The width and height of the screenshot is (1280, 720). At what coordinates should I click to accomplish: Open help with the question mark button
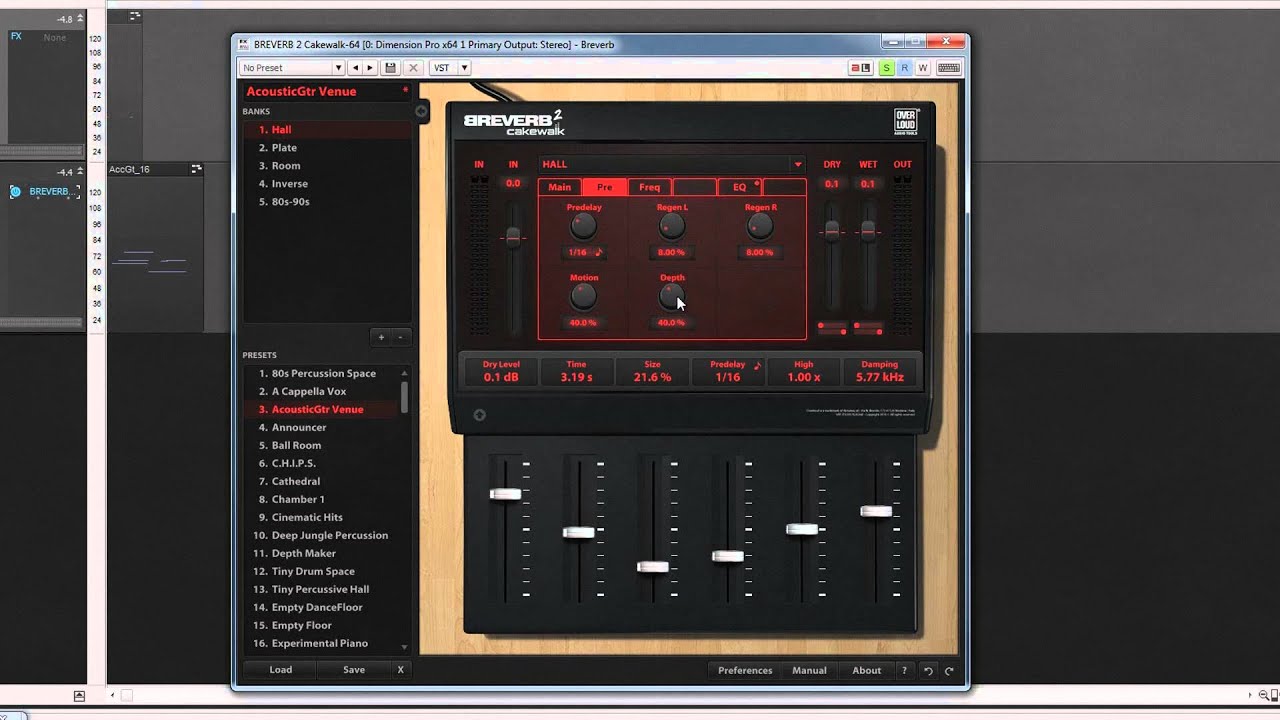(x=904, y=671)
